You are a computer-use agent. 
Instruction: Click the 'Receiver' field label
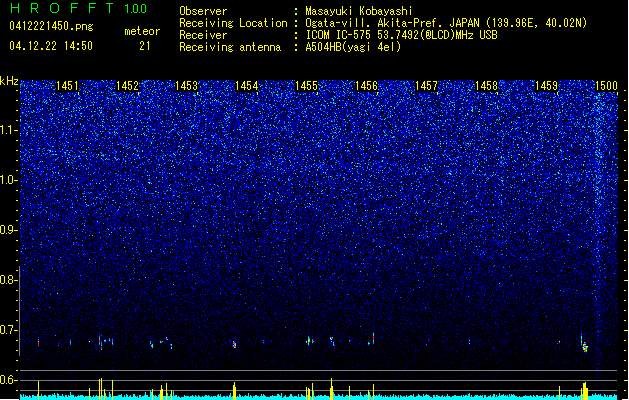(x=203, y=35)
